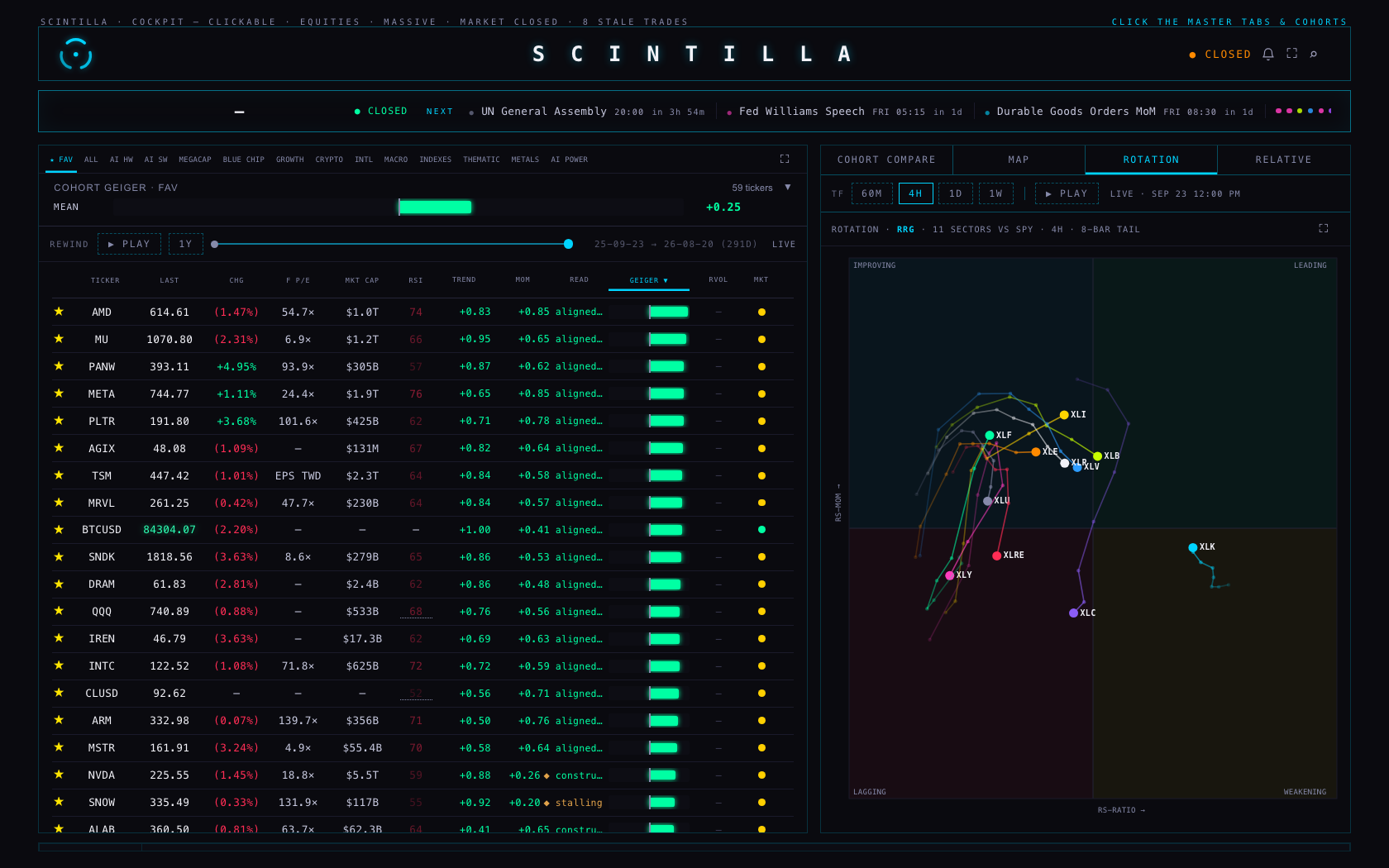Screen dimensions: 1389x868
Task: Select the 1W timeframe button
Action: tap(996, 193)
